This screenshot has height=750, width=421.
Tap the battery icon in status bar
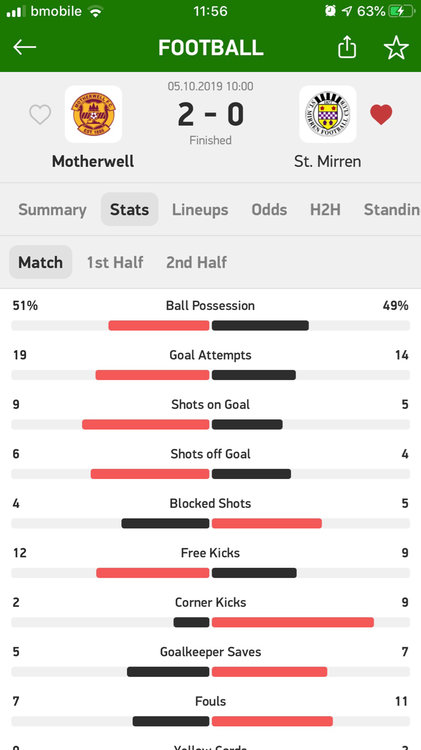pos(401,11)
